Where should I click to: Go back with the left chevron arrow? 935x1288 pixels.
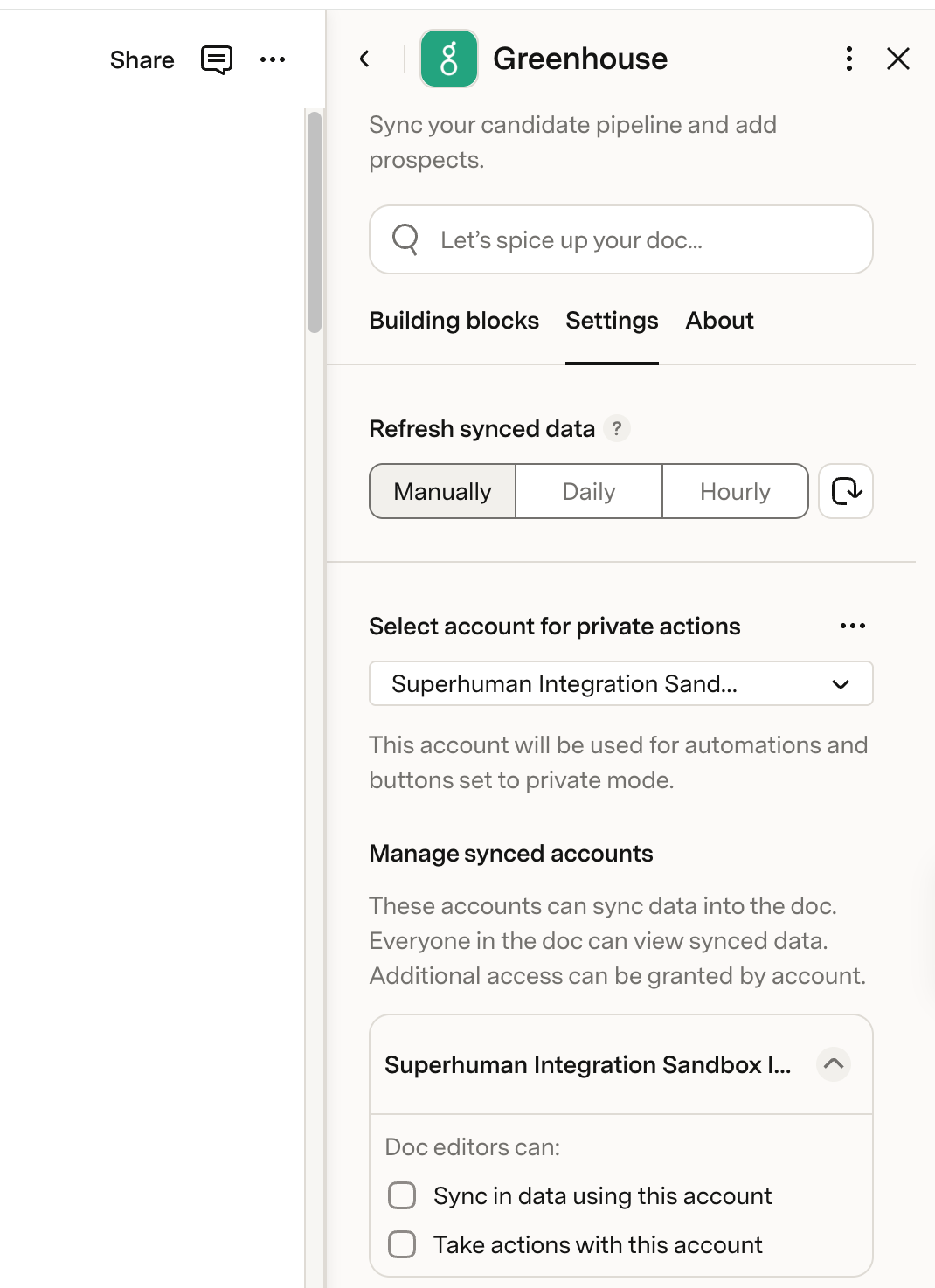364,59
